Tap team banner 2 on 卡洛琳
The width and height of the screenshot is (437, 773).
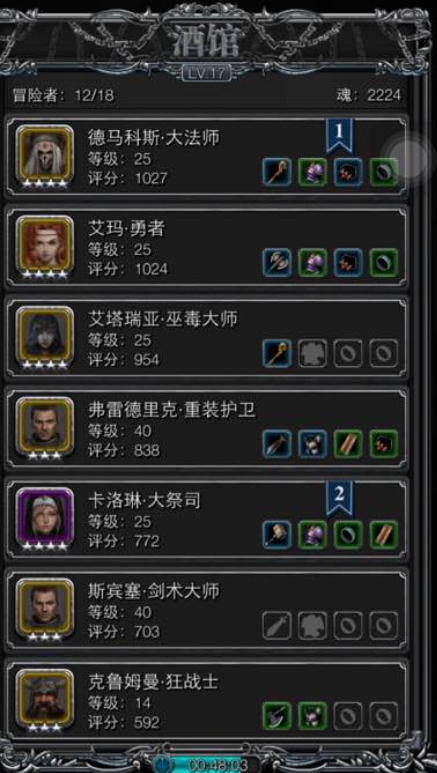coord(339,498)
